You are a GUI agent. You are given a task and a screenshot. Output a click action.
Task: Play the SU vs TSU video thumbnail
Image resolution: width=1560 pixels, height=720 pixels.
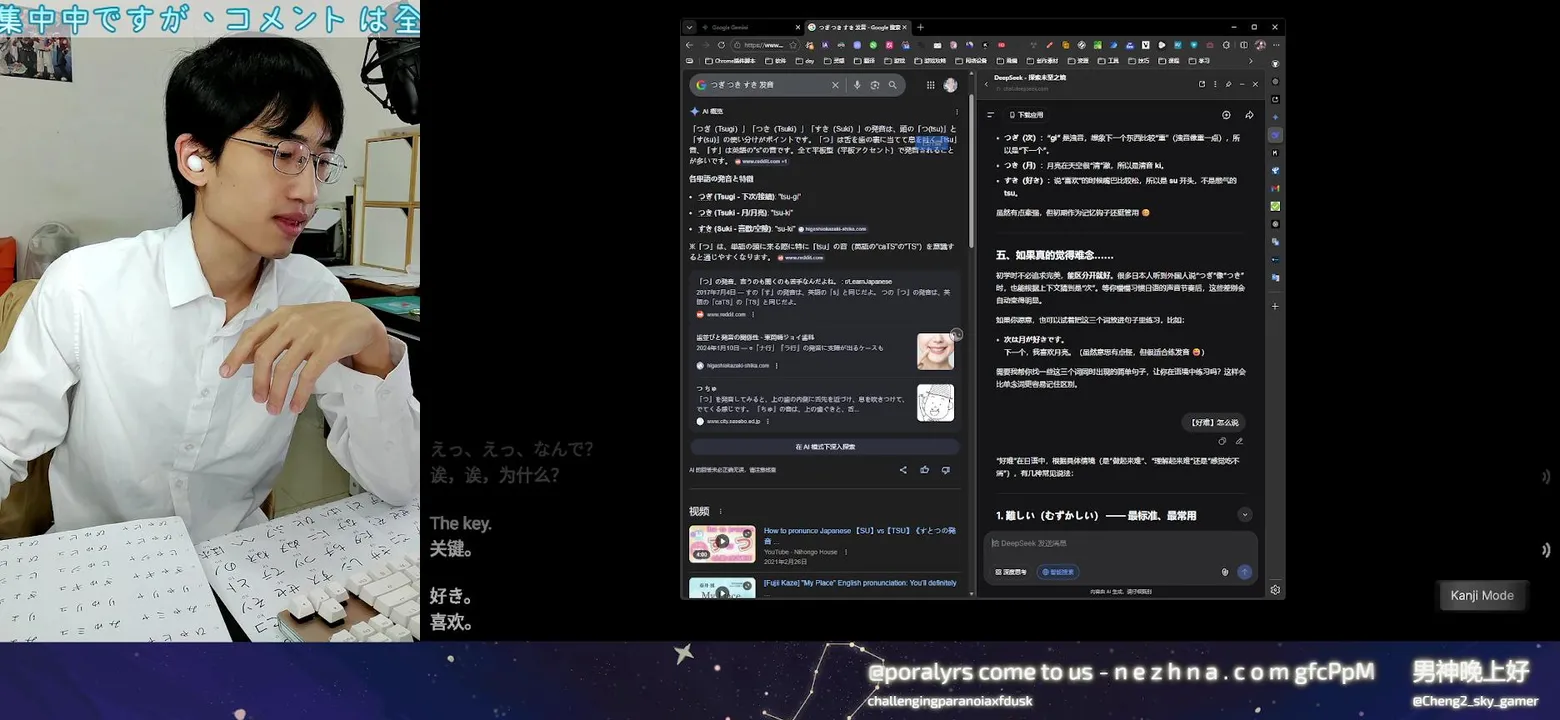(x=722, y=544)
